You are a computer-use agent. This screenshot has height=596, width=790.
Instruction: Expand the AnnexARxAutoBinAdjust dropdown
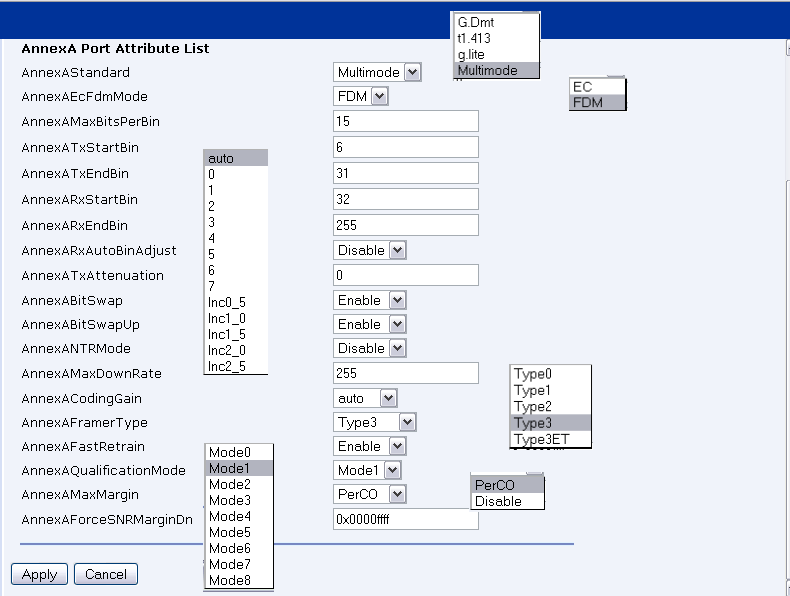coord(369,250)
